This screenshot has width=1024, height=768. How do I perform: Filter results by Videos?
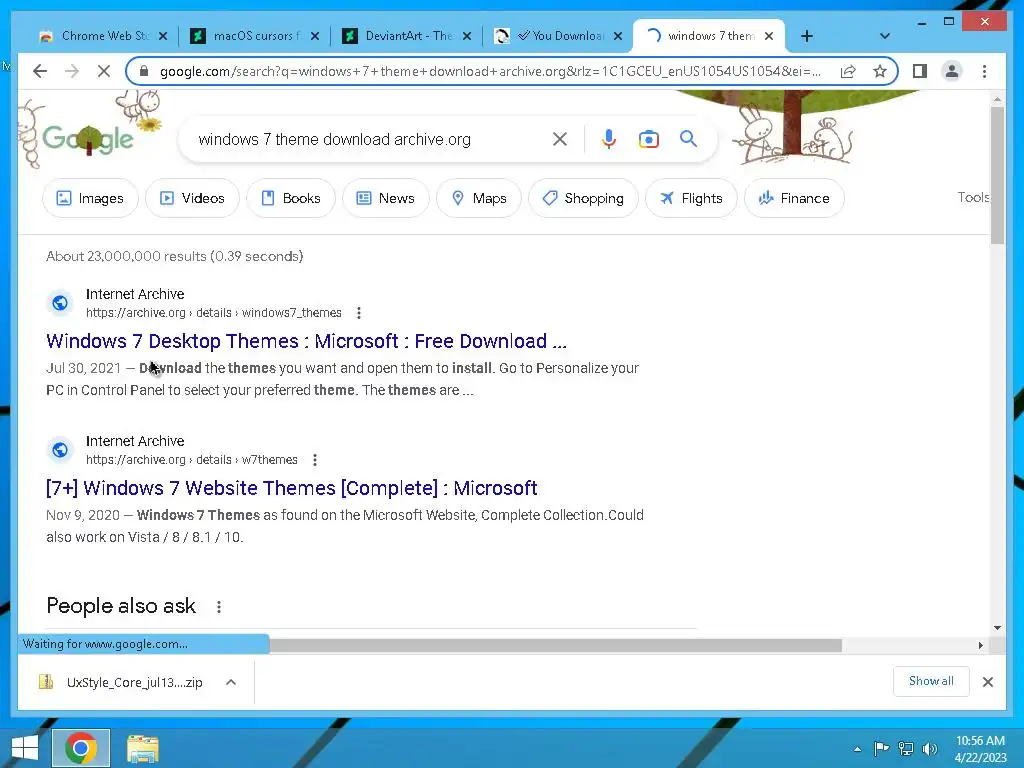pos(192,198)
